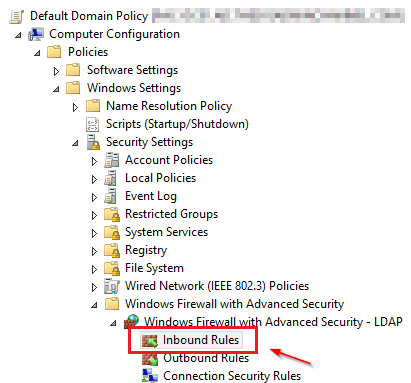Collapse the Security Settings node
411x383 pixels.
pyautogui.click(x=75, y=143)
